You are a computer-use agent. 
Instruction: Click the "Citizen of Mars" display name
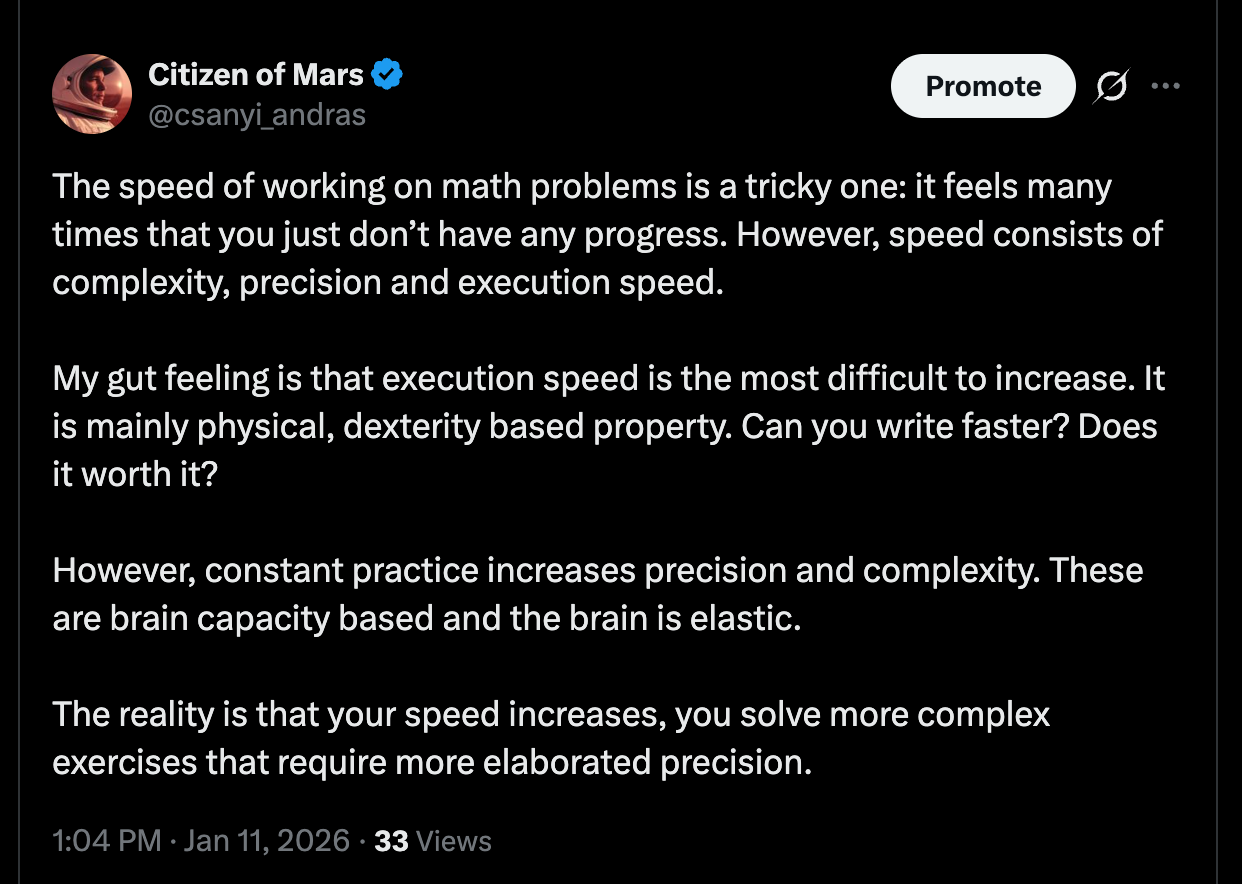256,74
